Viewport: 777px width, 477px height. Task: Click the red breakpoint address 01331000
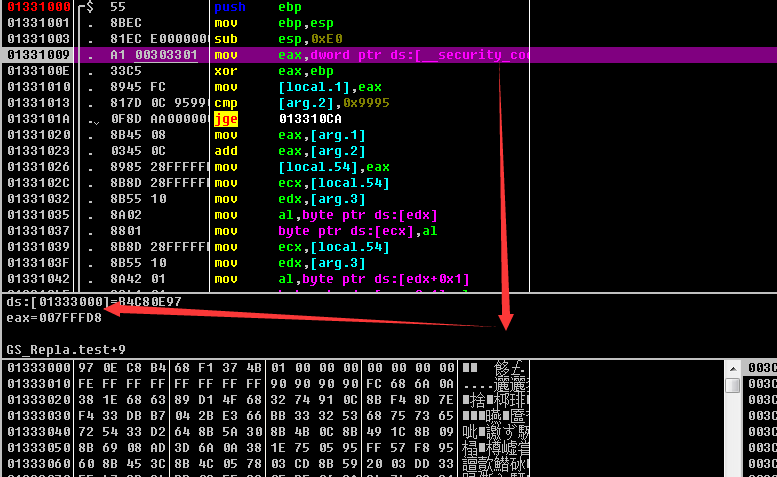[x=36, y=6]
